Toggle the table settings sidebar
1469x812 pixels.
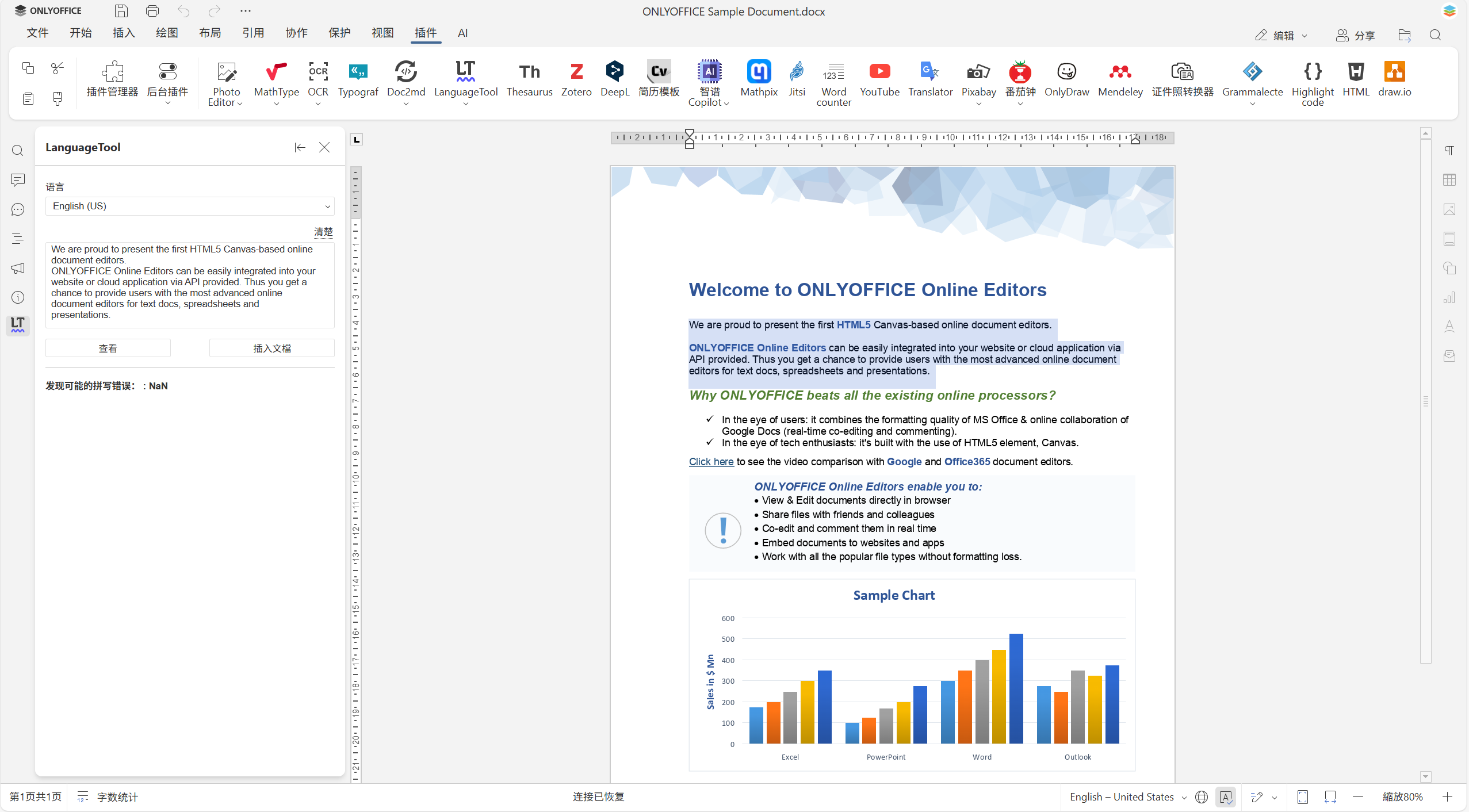1449,180
